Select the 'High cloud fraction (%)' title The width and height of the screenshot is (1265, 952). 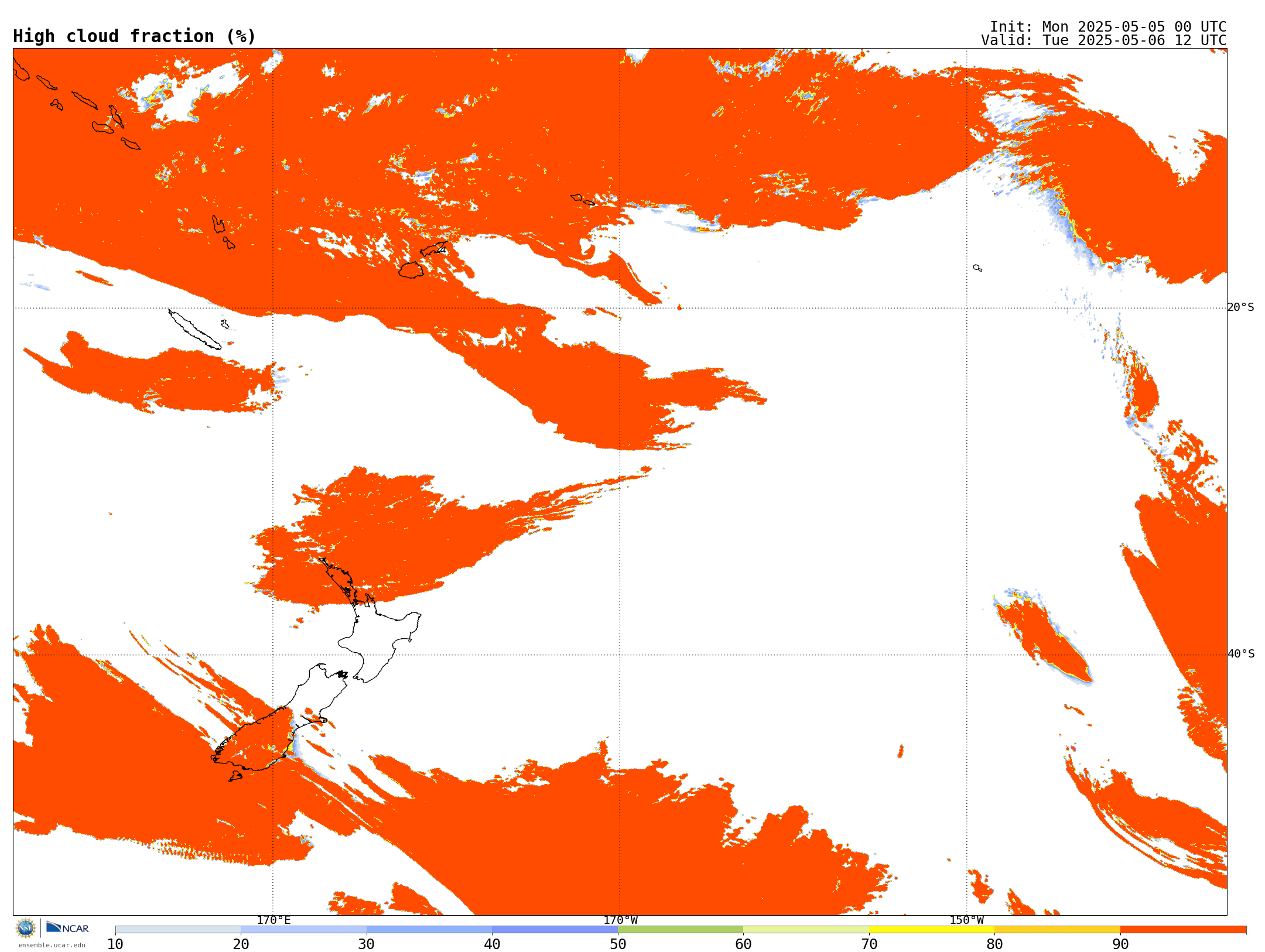(135, 36)
